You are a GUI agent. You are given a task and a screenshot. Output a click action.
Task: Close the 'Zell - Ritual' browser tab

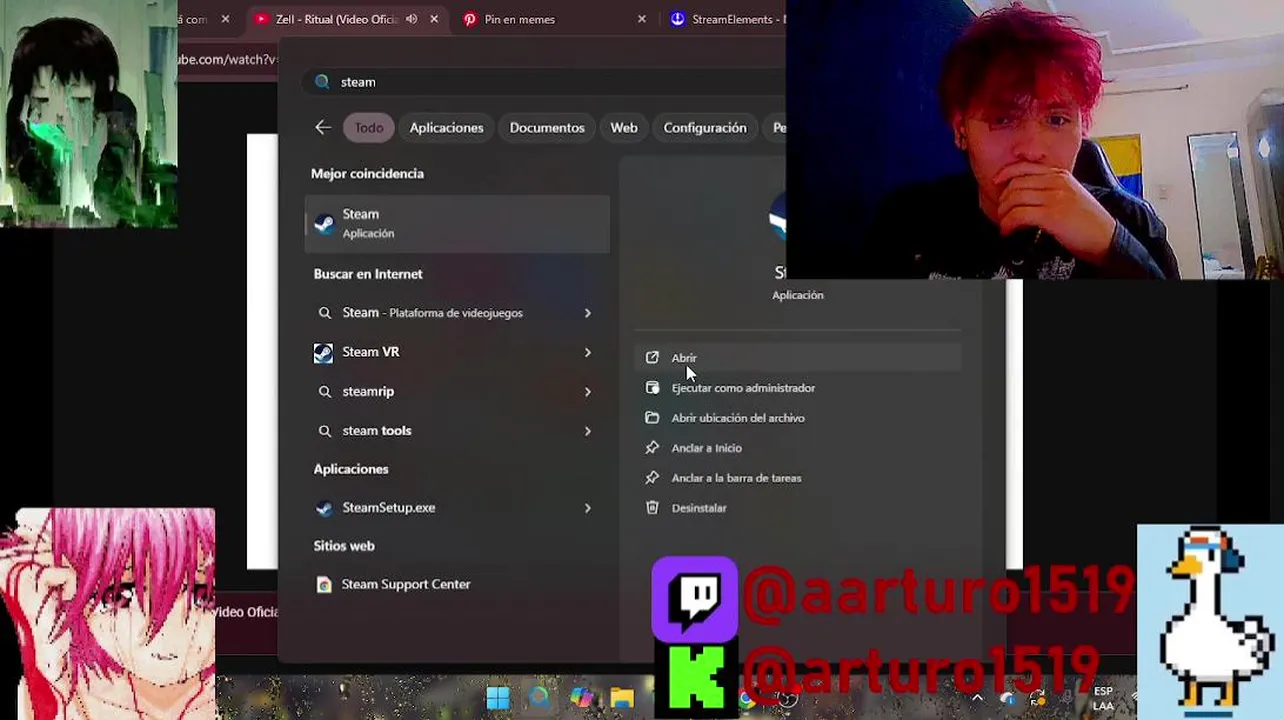pos(434,19)
